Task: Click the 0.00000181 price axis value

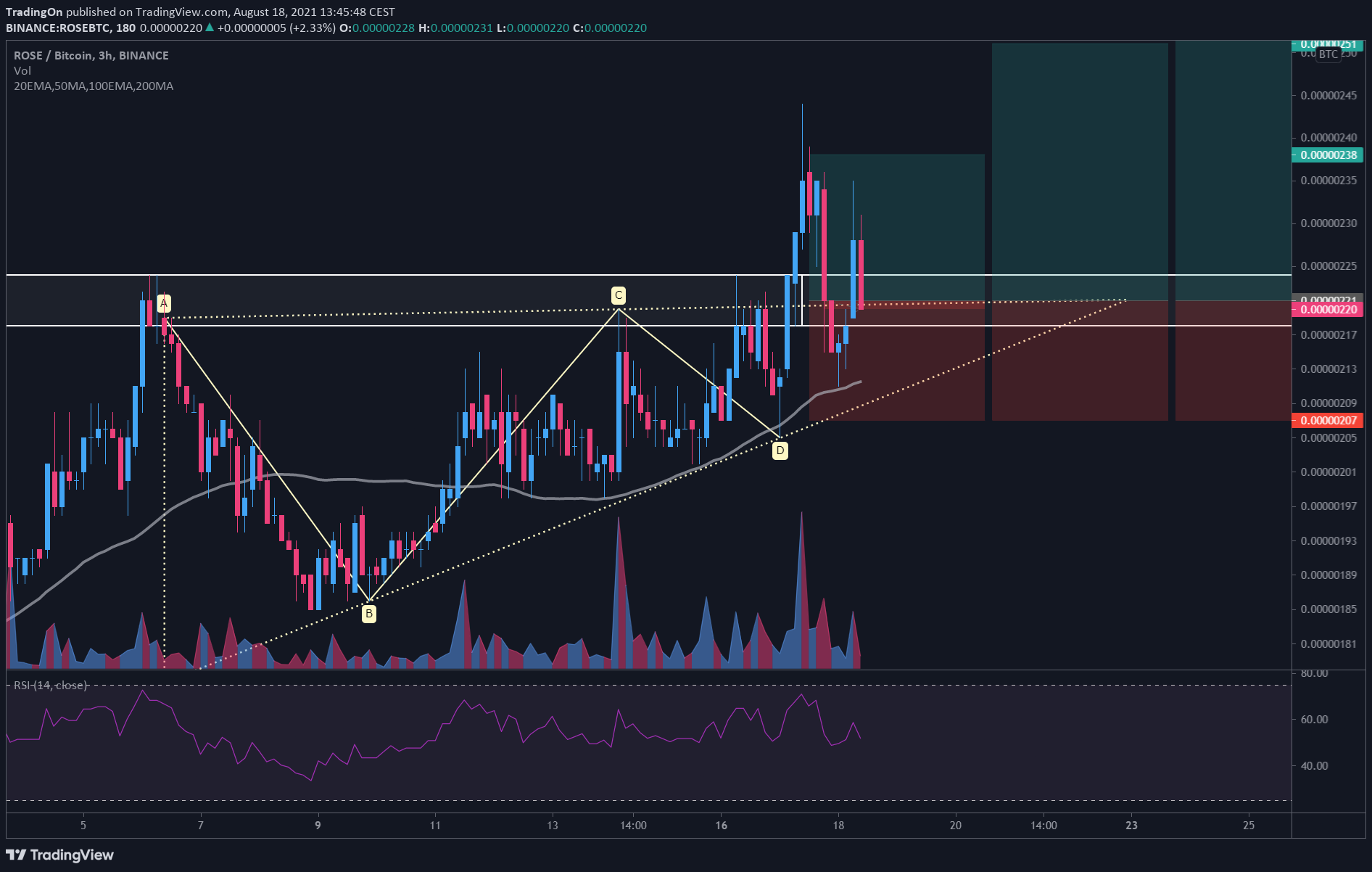Action: coord(1328,644)
